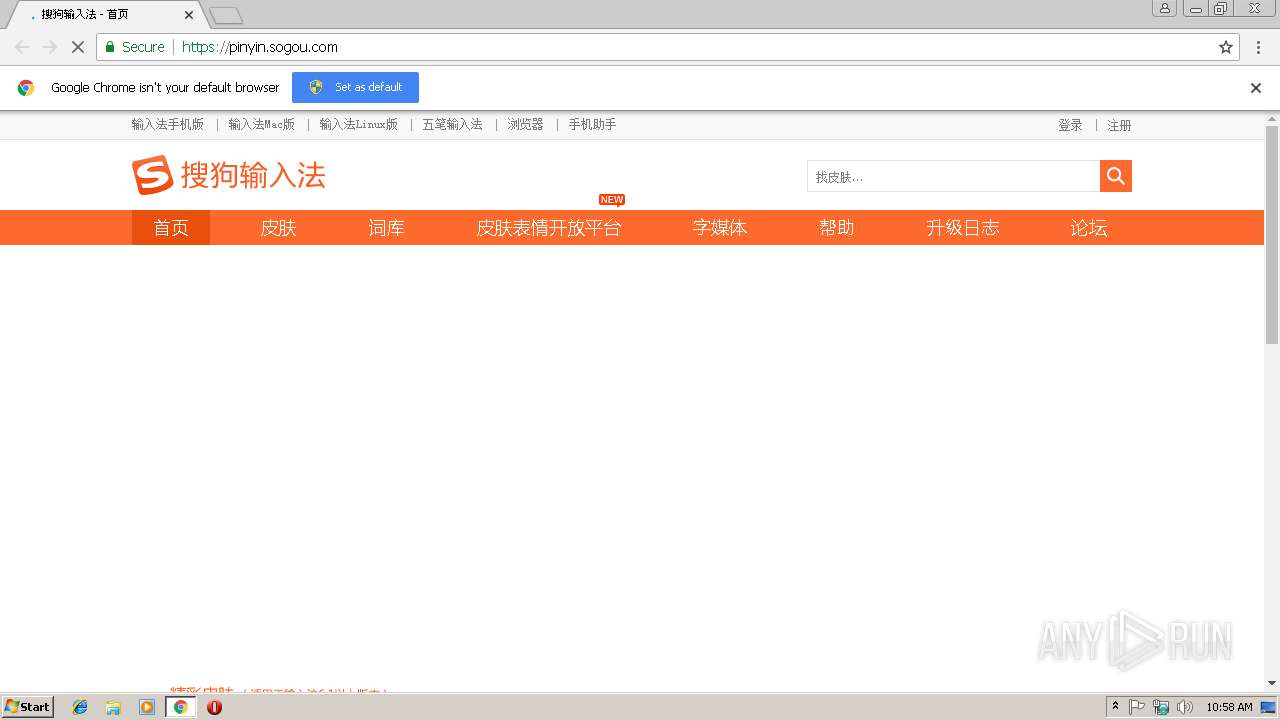
Task: Open Chrome three-dot menu
Action: 1258,47
